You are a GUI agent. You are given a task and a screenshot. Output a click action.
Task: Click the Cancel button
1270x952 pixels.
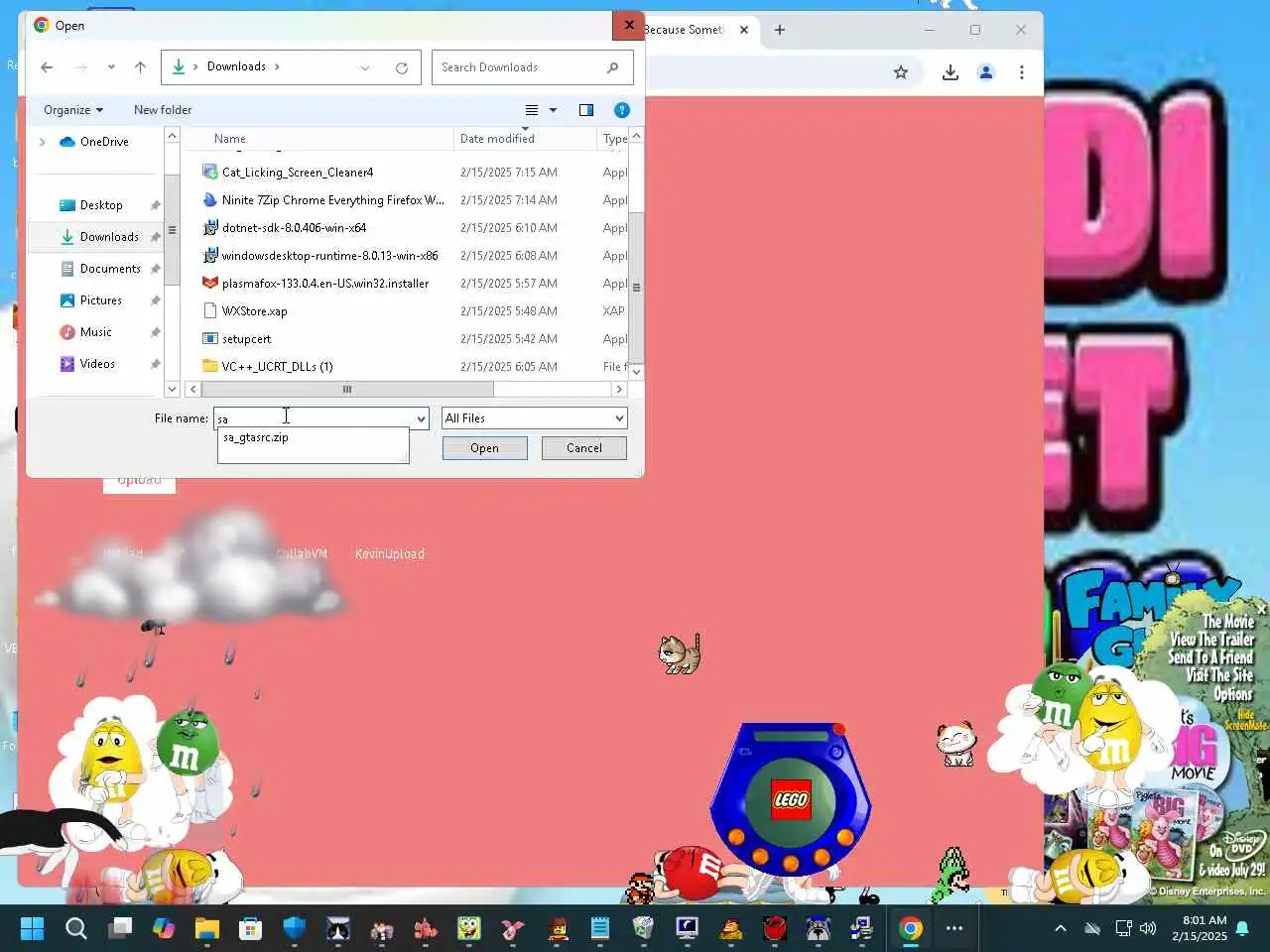[584, 448]
